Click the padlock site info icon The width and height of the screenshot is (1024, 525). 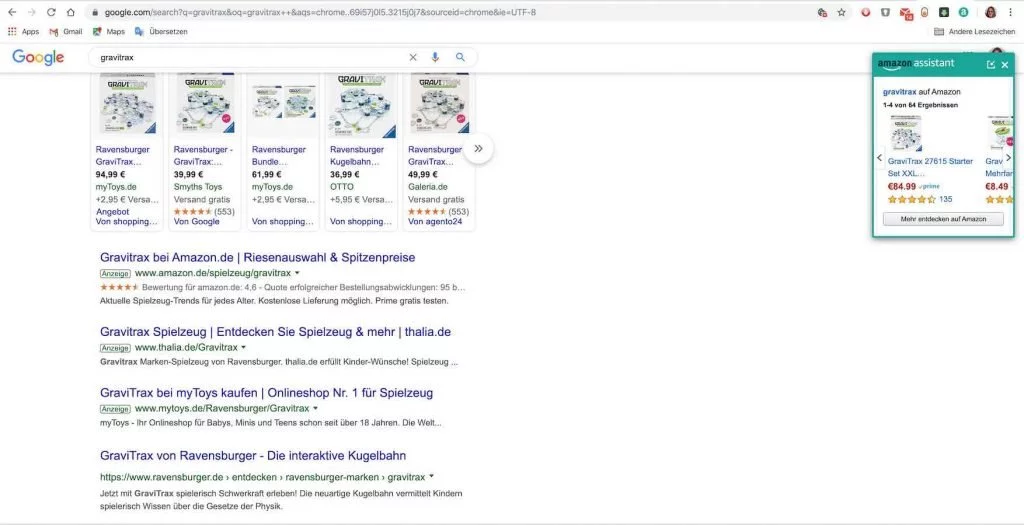[95, 12]
